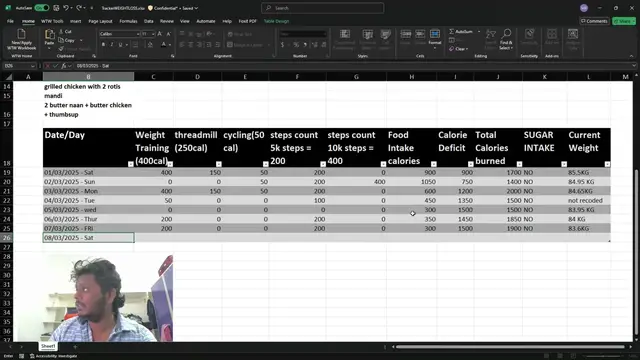Viewport: 640px width, 360px height.
Task: Cancel the cell edit with X icon
Action: coord(47,66)
